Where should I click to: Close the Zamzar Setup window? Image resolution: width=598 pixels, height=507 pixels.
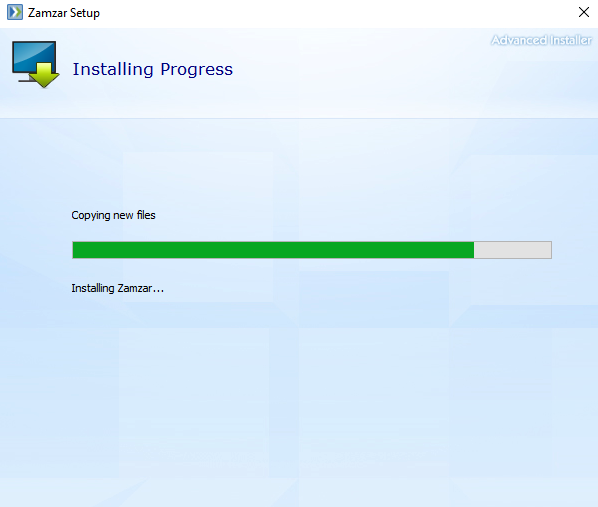click(x=584, y=12)
